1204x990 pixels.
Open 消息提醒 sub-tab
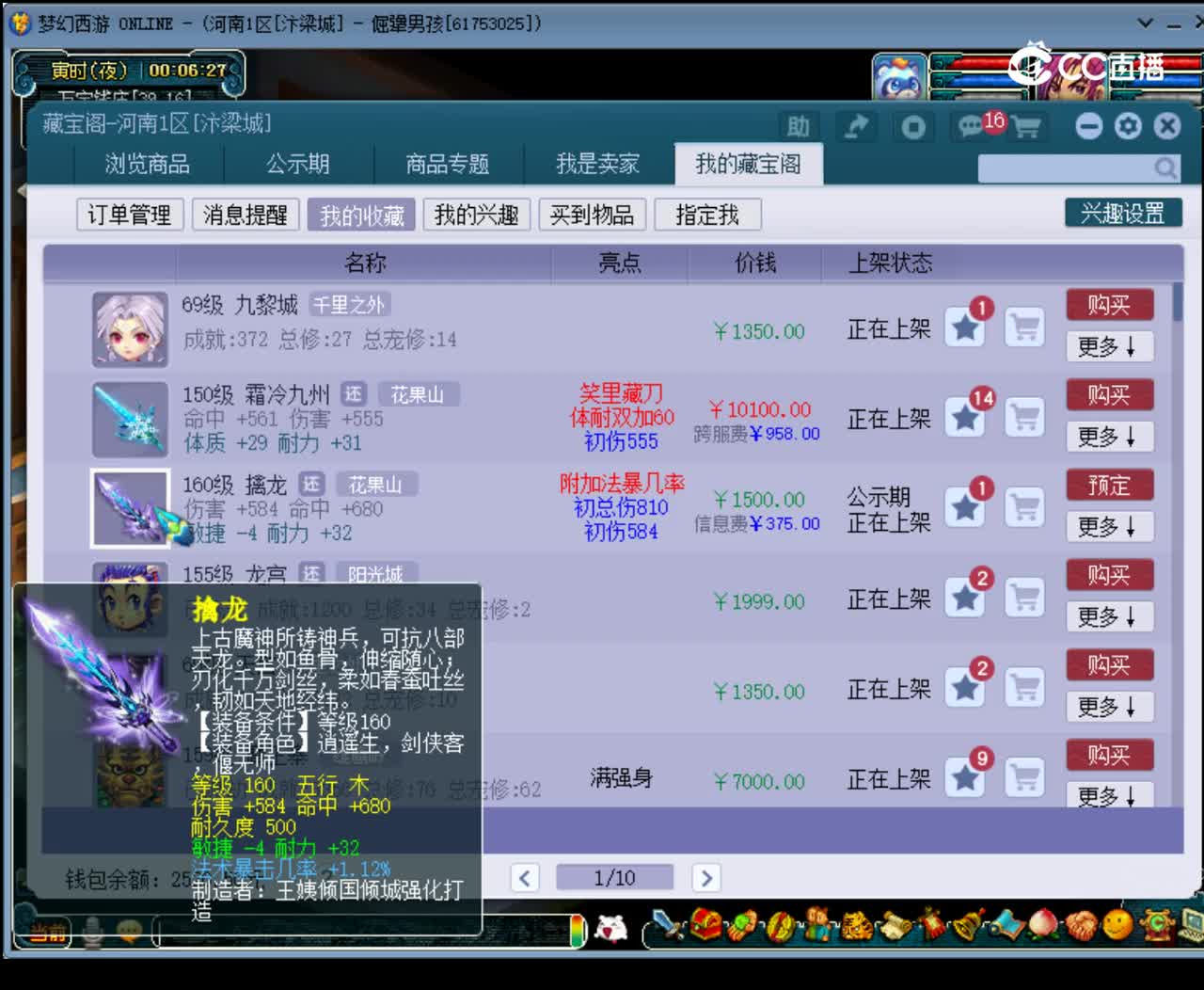click(x=246, y=216)
